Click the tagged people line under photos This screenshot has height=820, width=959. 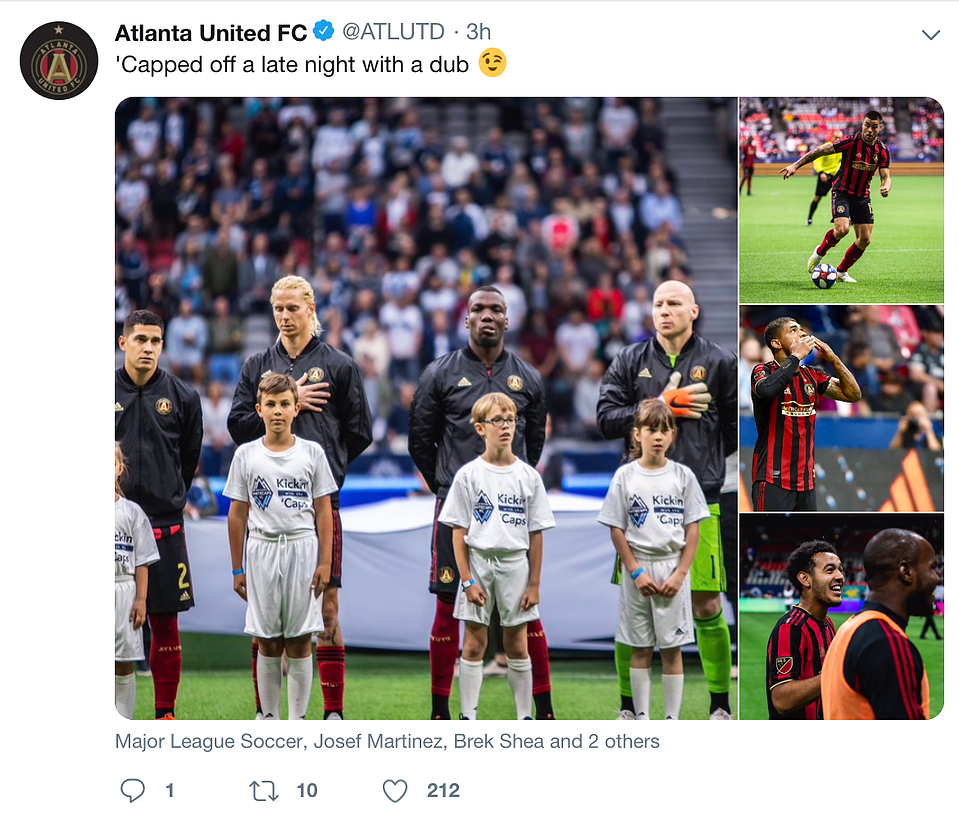[x=387, y=741]
